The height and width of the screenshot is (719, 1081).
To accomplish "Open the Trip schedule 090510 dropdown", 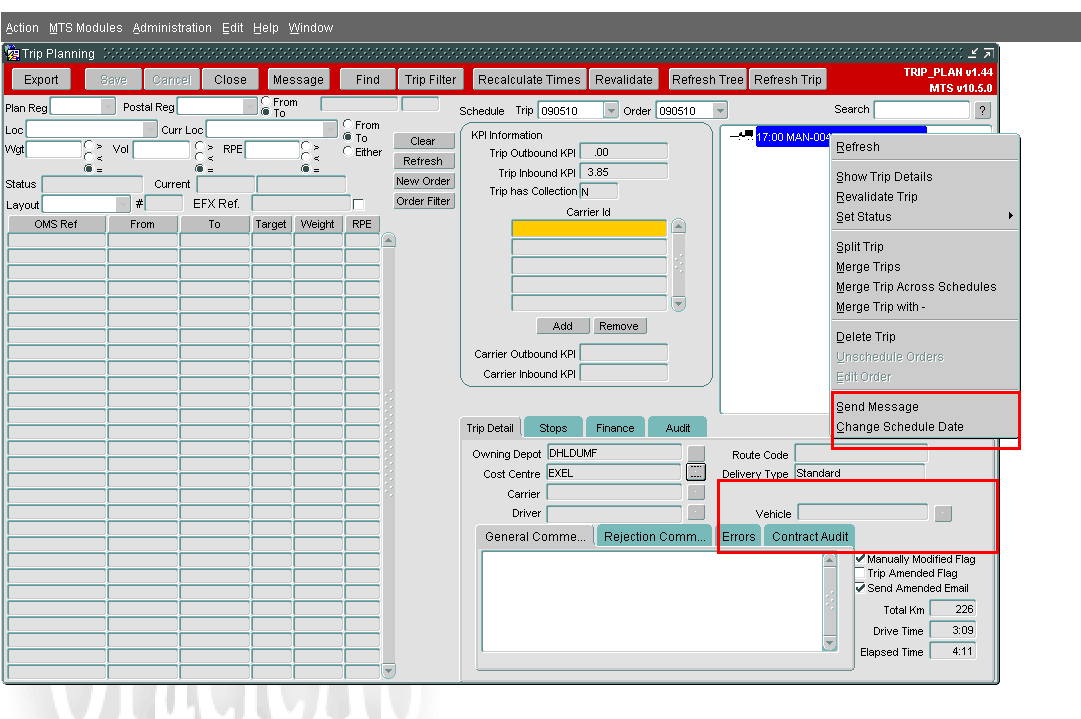I will [x=611, y=110].
